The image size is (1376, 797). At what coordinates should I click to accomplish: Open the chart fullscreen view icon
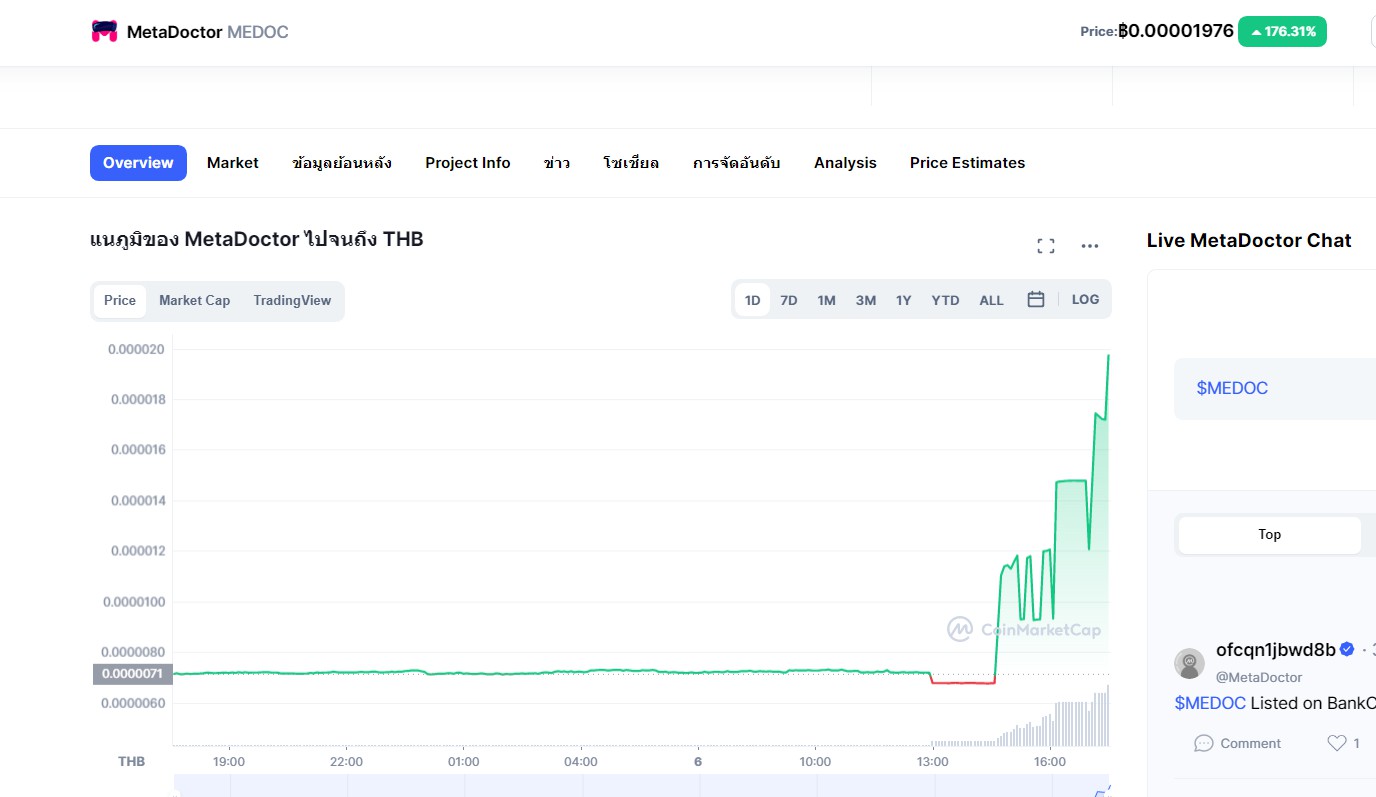point(1046,246)
